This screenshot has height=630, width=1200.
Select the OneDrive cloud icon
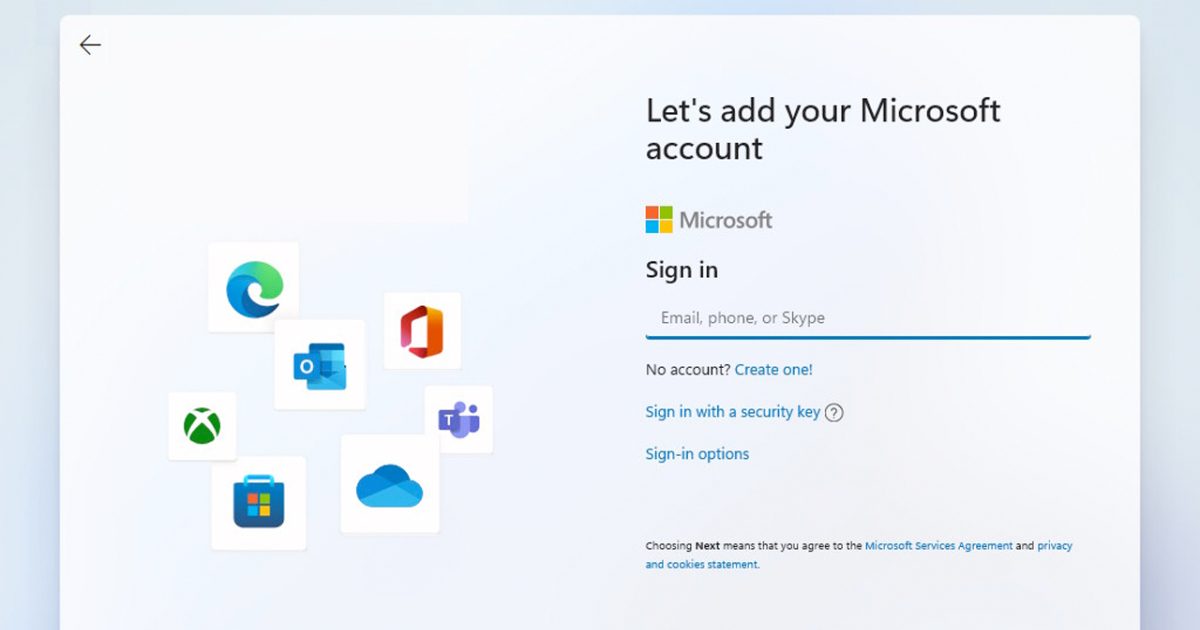[390, 485]
